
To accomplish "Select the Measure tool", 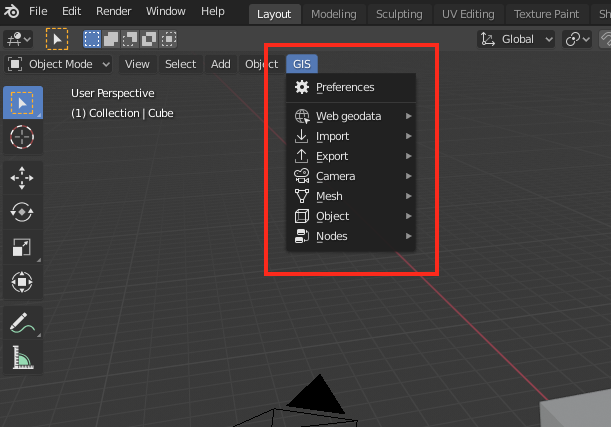I will click(x=23, y=357).
